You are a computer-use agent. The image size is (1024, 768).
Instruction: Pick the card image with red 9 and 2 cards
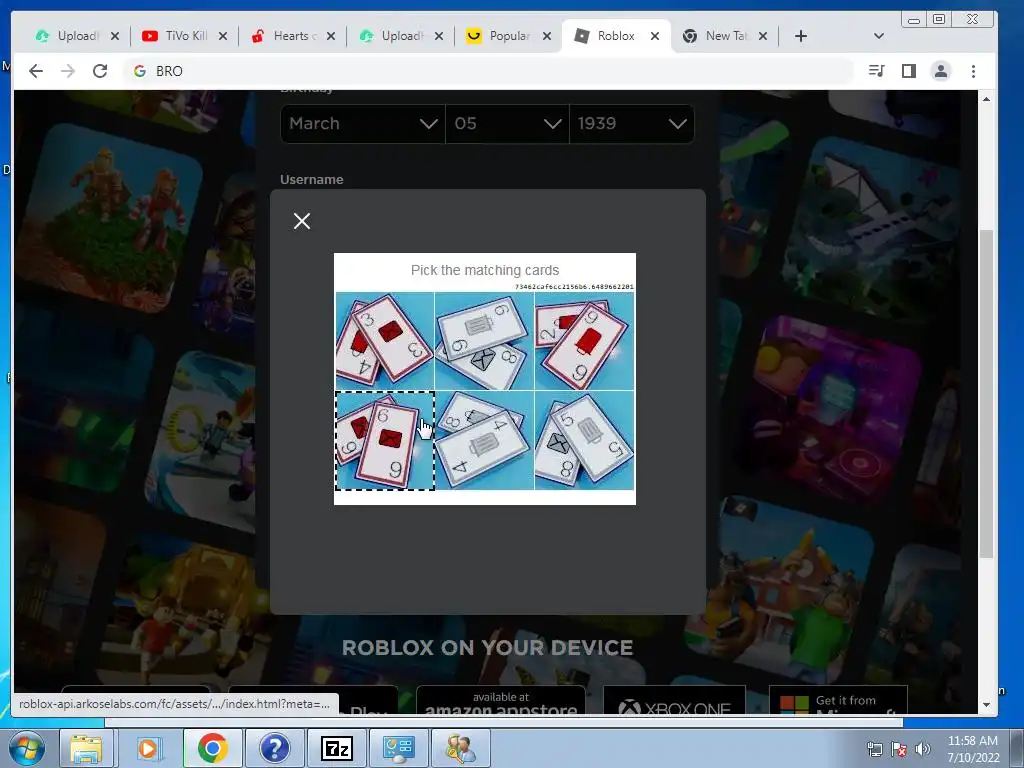click(x=584, y=341)
